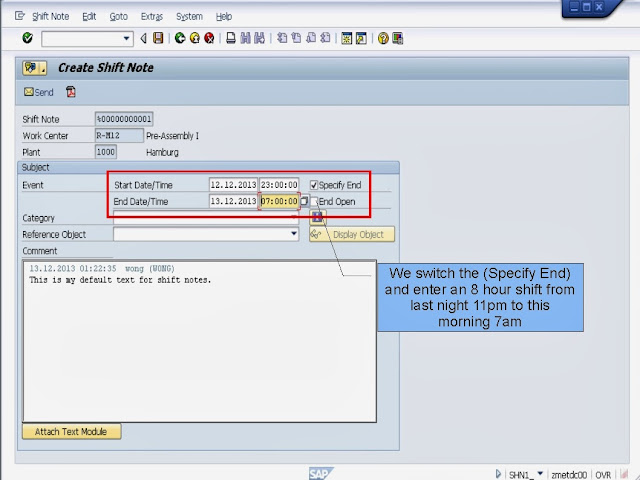Screen dimensions: 640x480
Task: Open the Reference Object dropdown
Action: pos(293,234)
